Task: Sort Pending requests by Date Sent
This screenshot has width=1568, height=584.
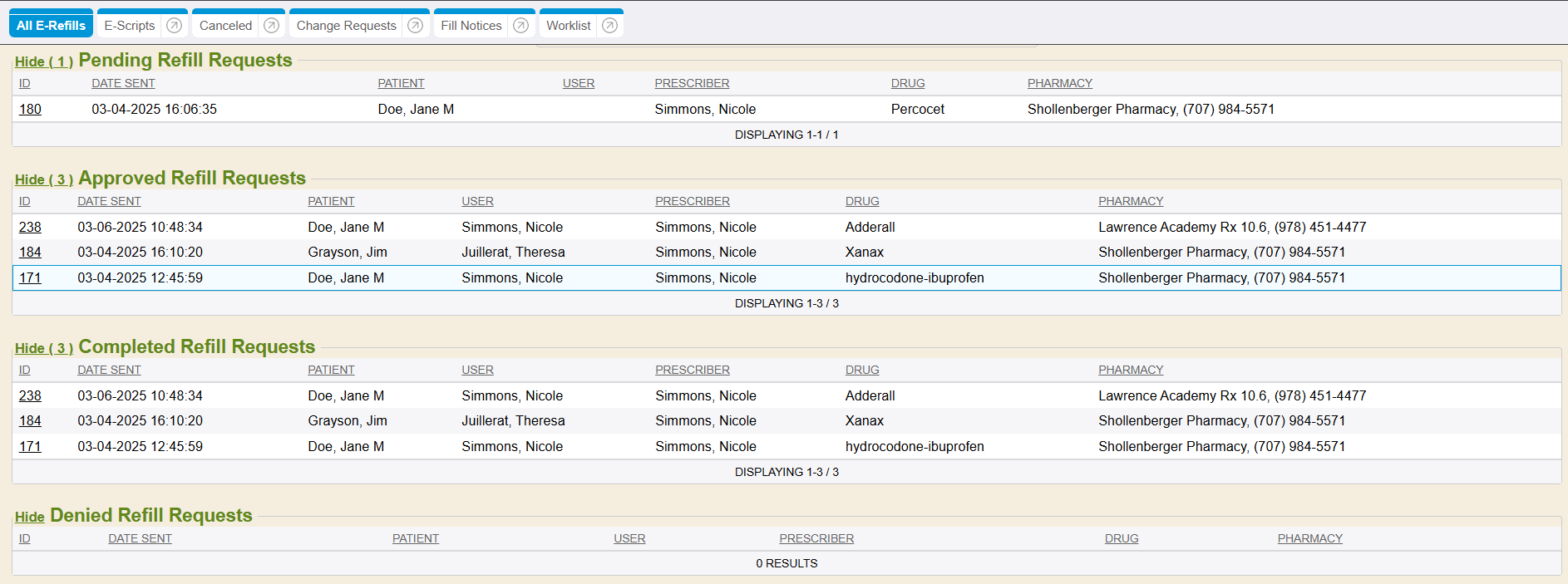Action: point(123,83)
